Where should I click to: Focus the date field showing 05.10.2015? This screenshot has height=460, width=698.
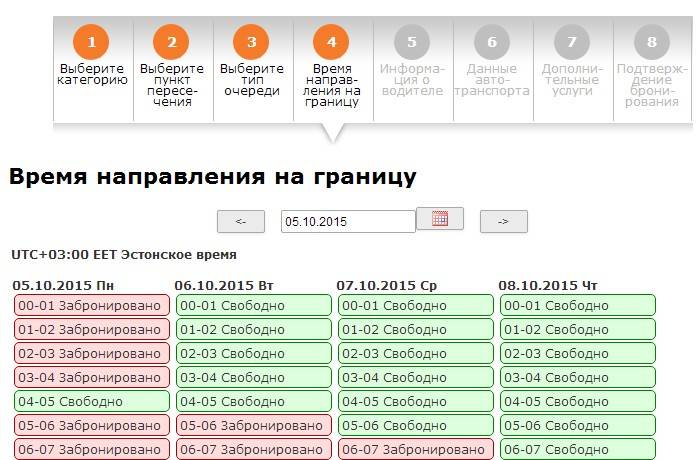click(x=348, y=221)
